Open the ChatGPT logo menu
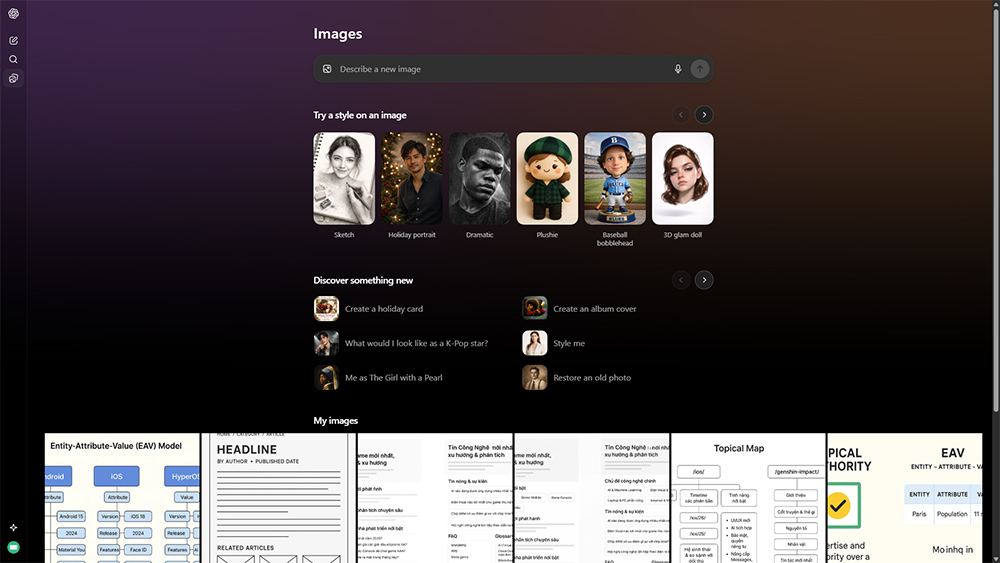The image size is (1000, 563). pyautogui.click(x=13, y=13)
